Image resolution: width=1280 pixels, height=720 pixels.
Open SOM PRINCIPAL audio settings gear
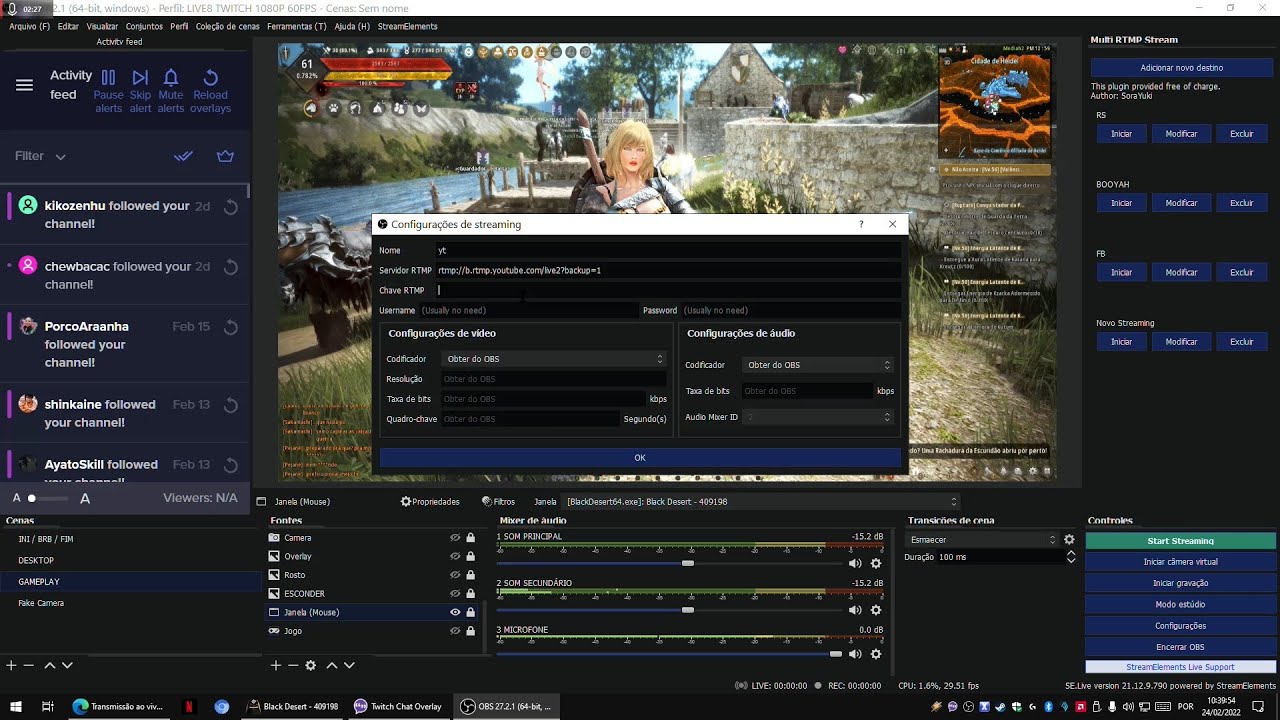[x=876, y=563]
